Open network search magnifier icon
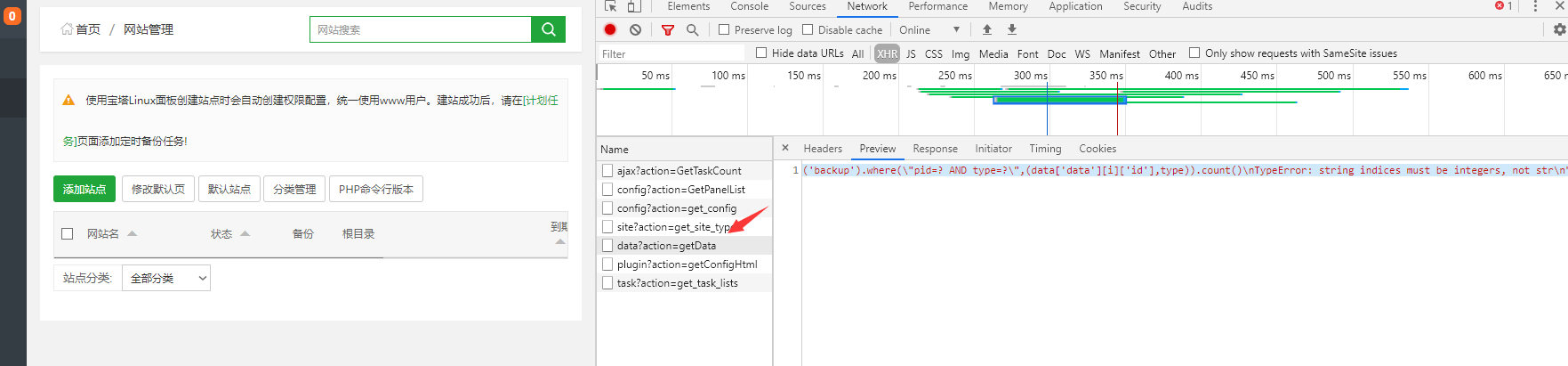 pyautogui.click(x=692, y=29)
